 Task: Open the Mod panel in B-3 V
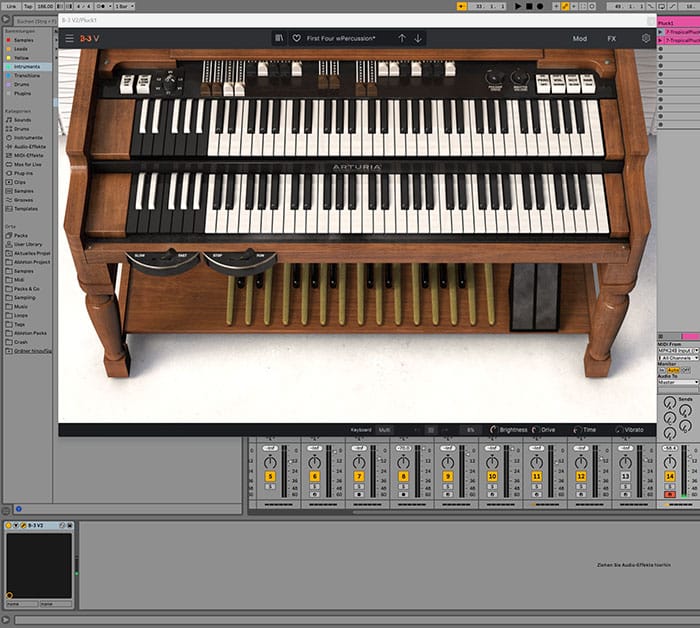point(579,39)
